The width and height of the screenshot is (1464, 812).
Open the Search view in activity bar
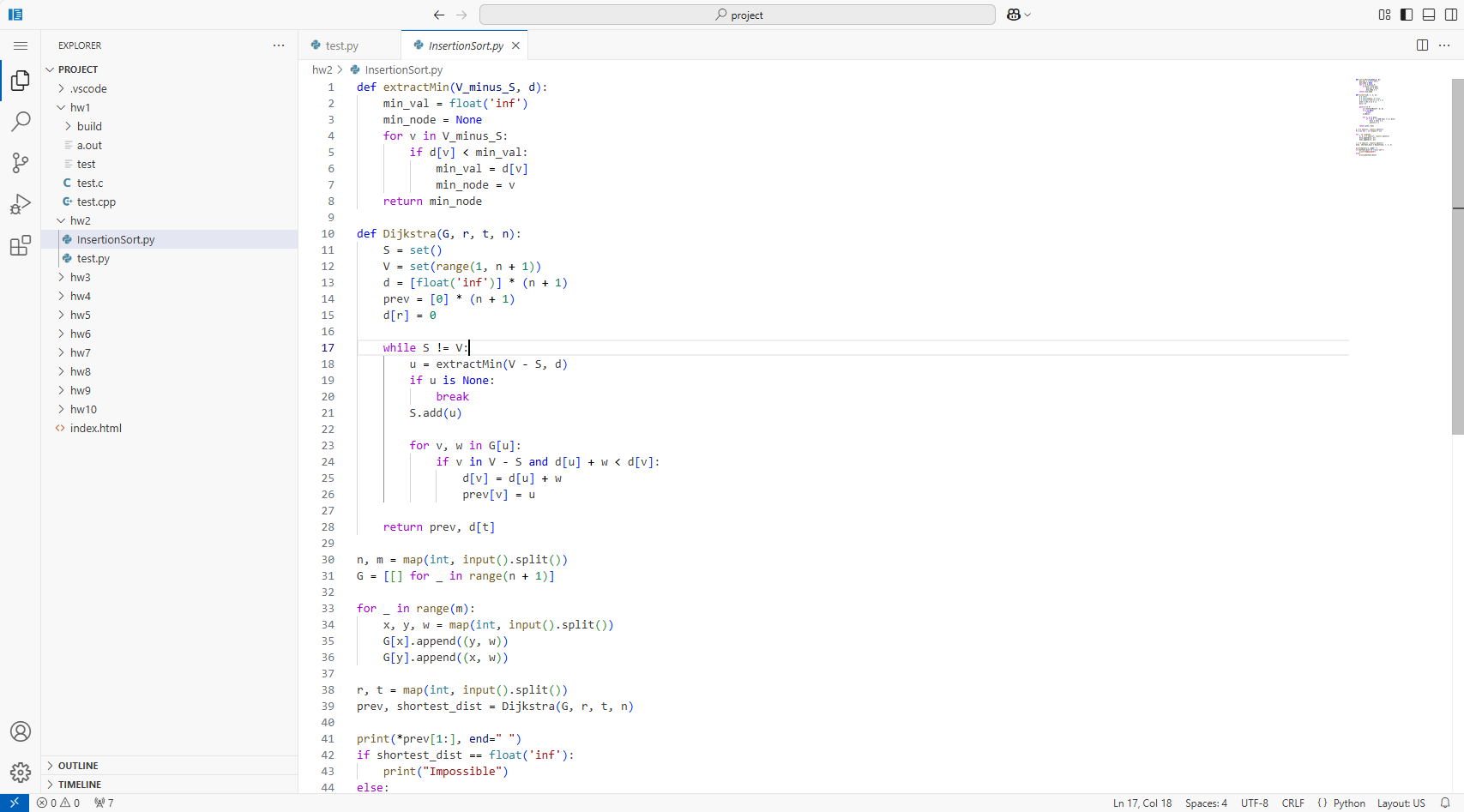(x=21, y=122)
